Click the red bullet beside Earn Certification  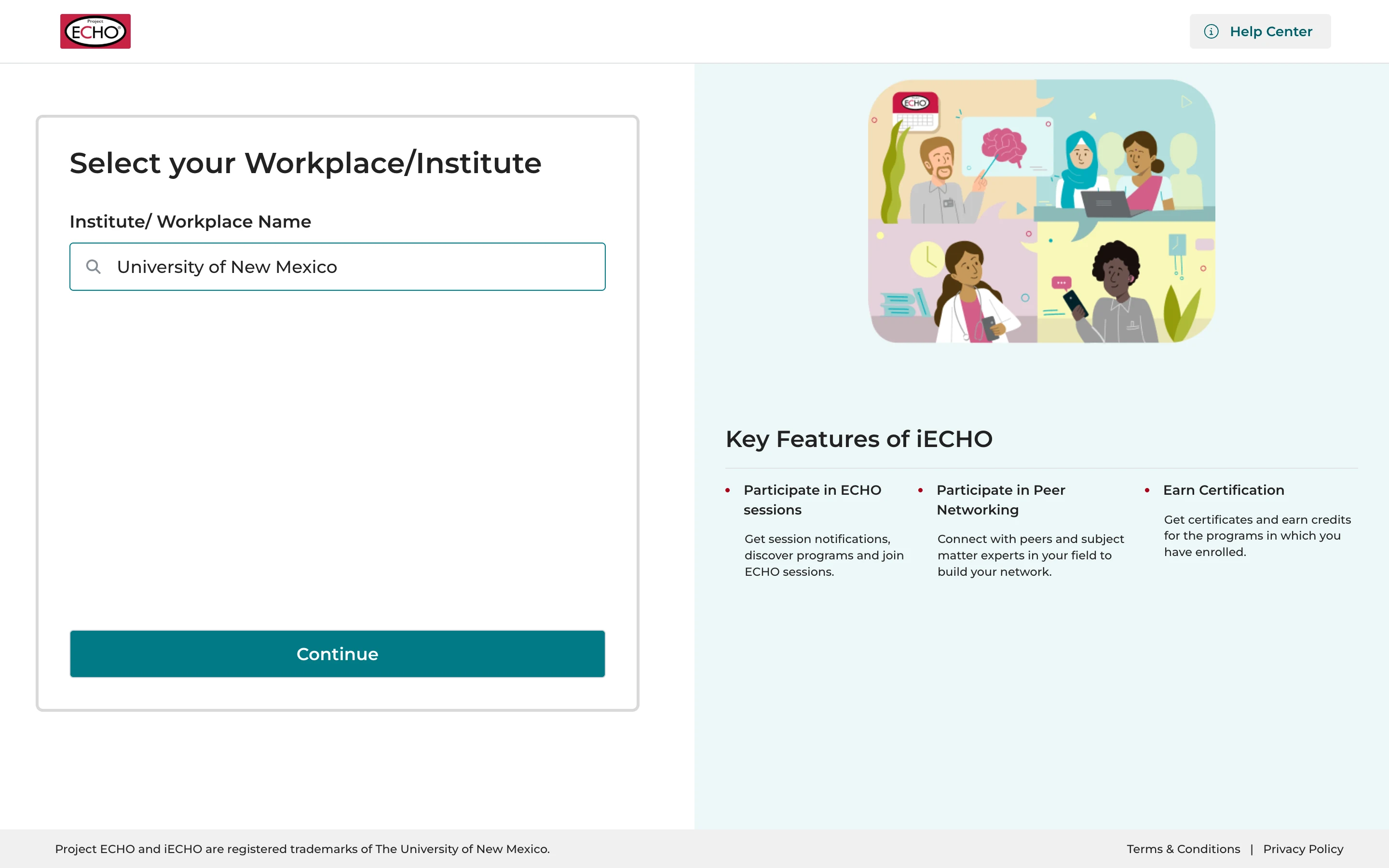tap(1147, 490)
